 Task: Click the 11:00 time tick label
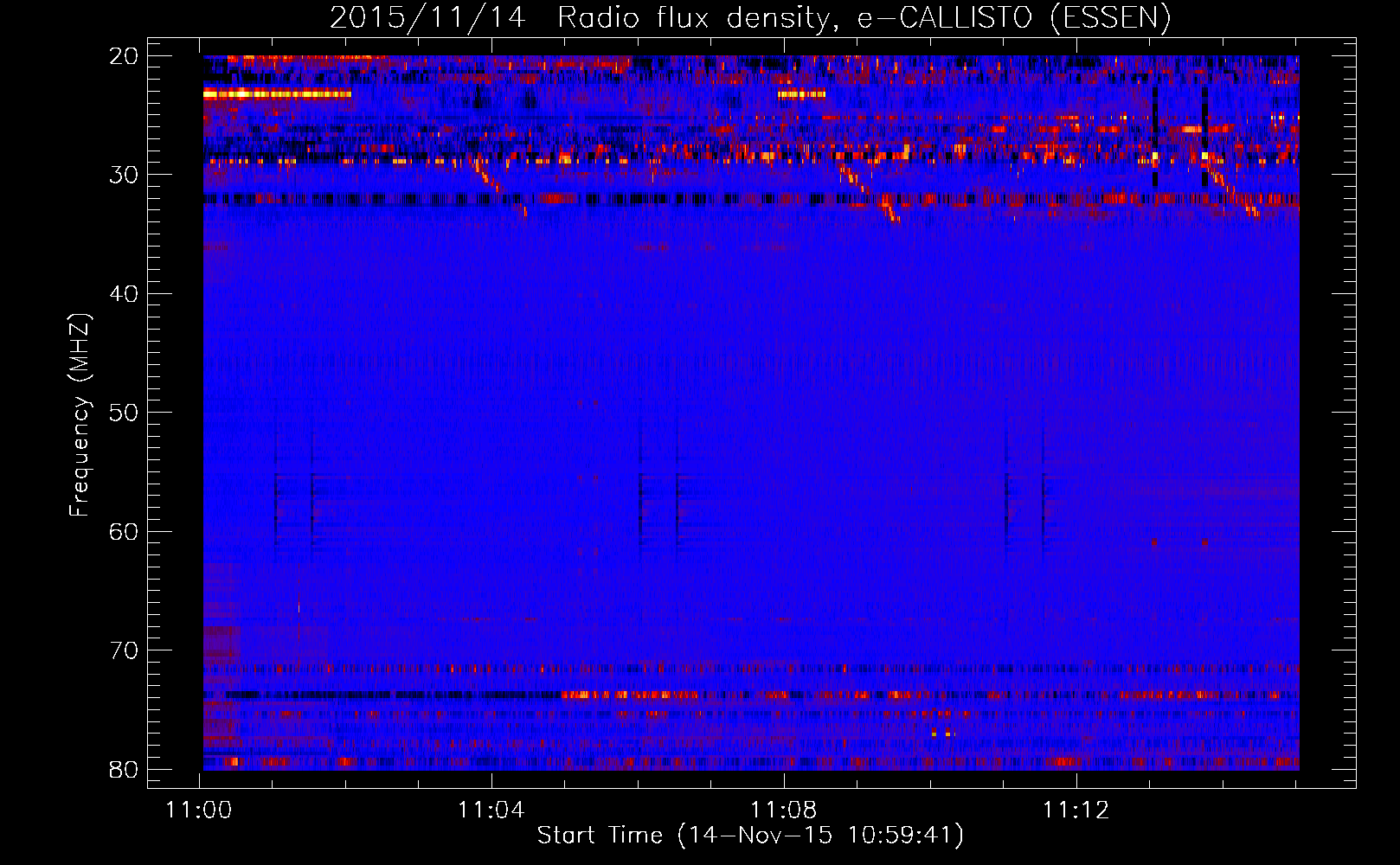[200, 811]
